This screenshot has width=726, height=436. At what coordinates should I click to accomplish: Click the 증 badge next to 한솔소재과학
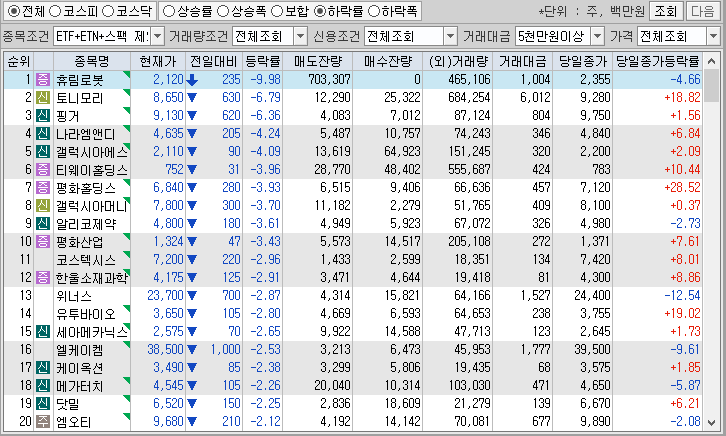pyautogui.click(x=43, y=278)
